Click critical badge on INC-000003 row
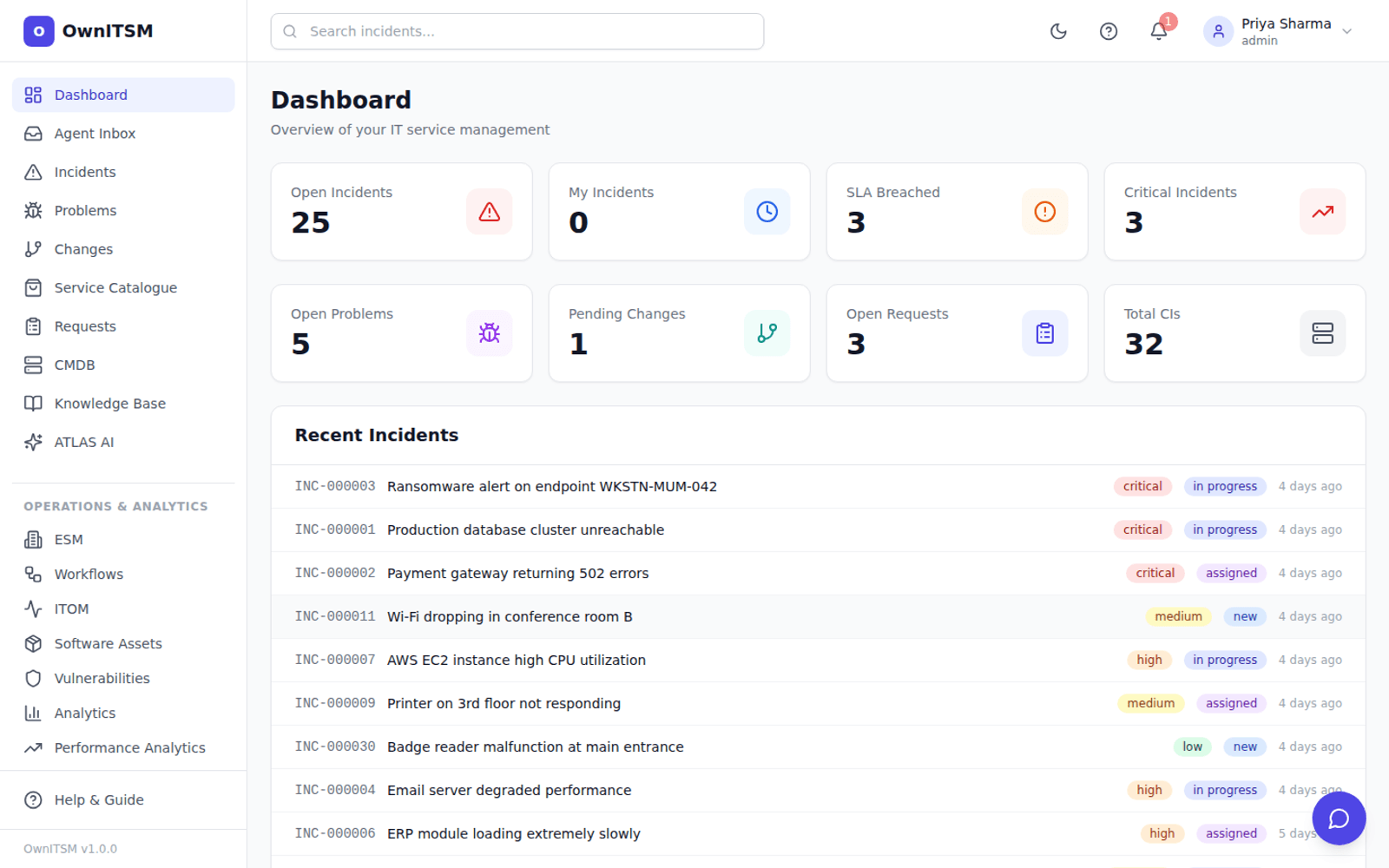 (1142, 487)
